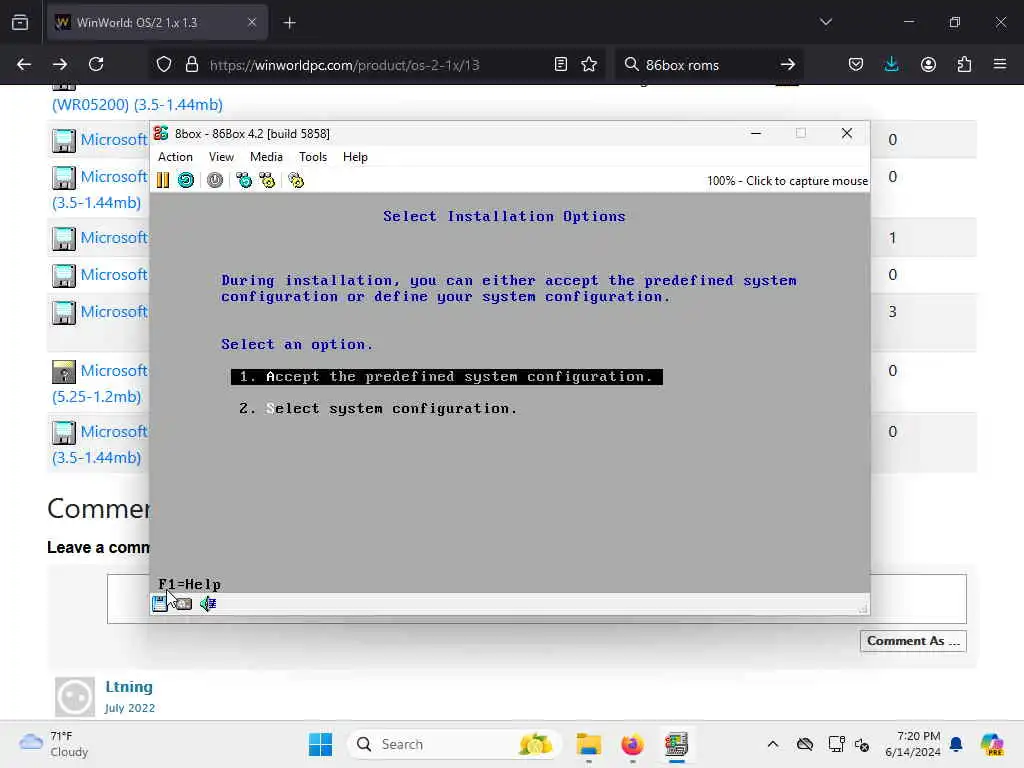Switch to Firefox on the taskbar
Viewport: 1024px width, 768px height.
click(632, 744)
